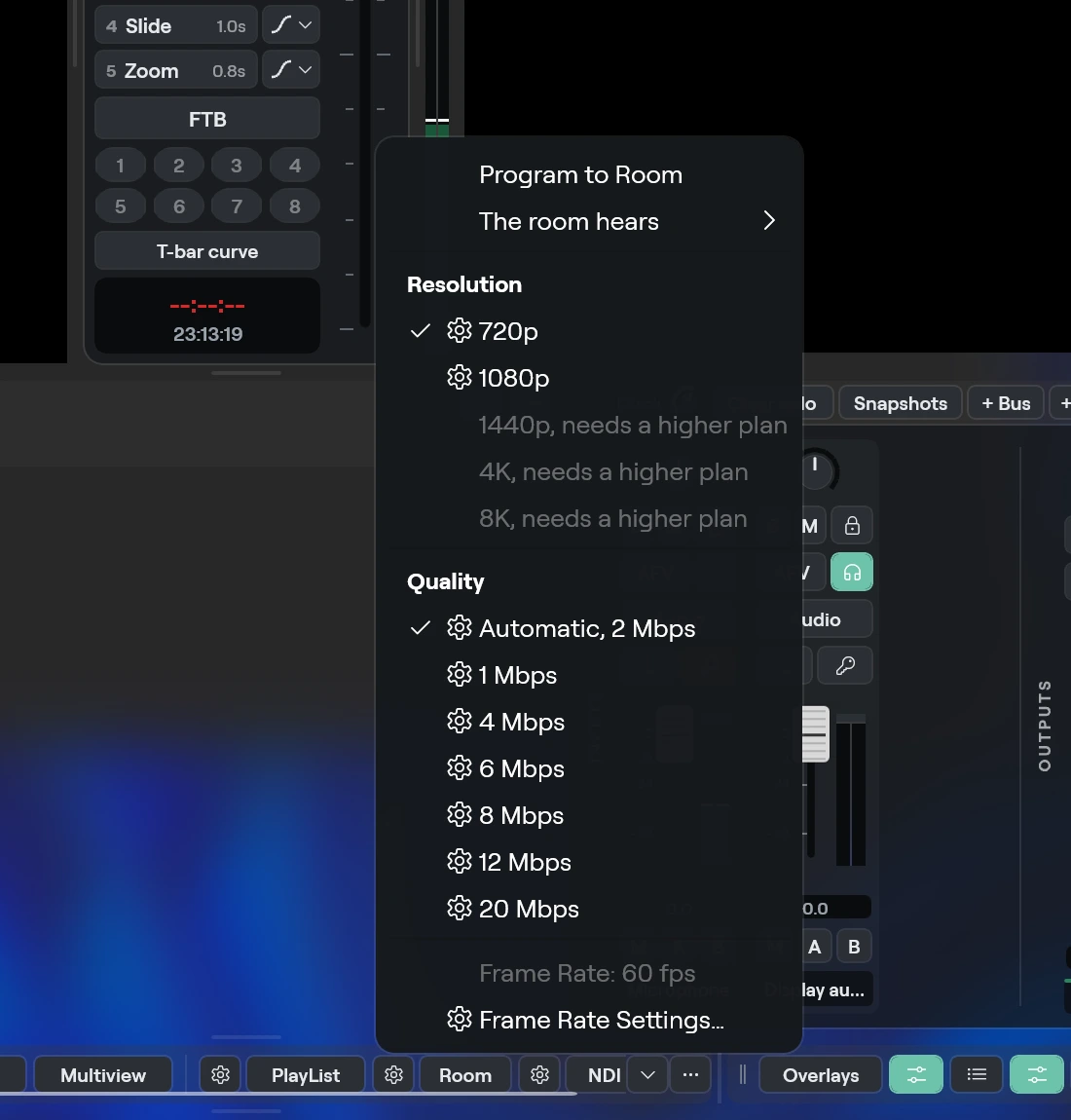The width and height of the screenshot is (1071, 1120).
Task: Click the list view icon
Action: pyautogui.click(x=977, y=1075)
